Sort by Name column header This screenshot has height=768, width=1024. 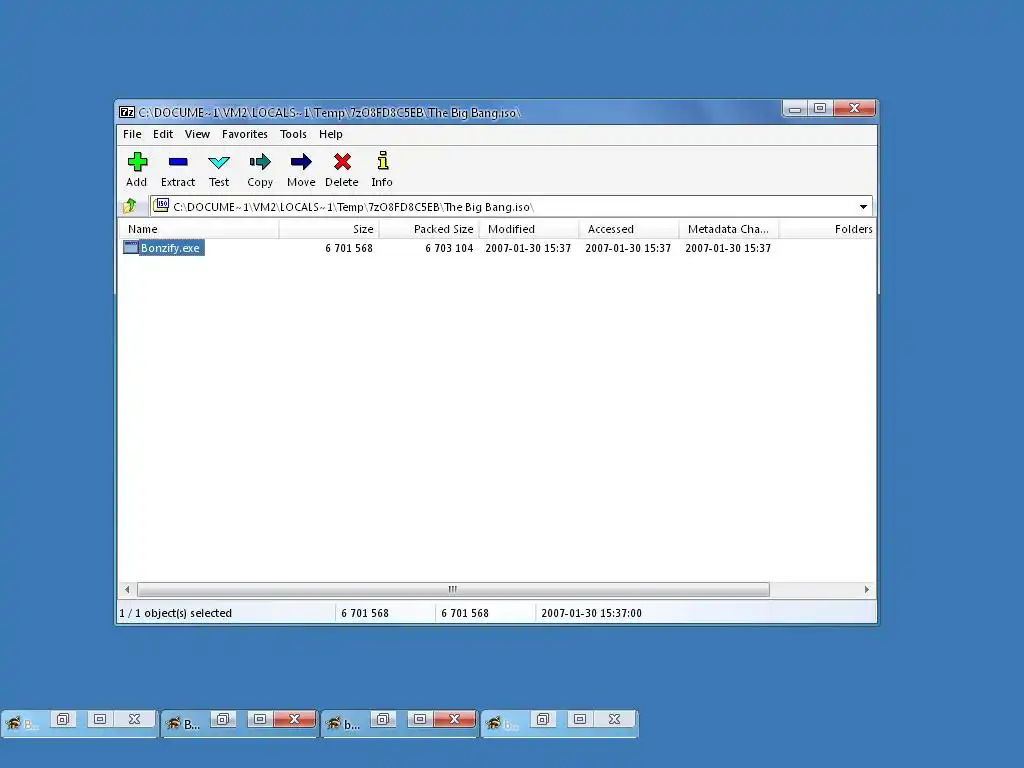pos(199,229)
